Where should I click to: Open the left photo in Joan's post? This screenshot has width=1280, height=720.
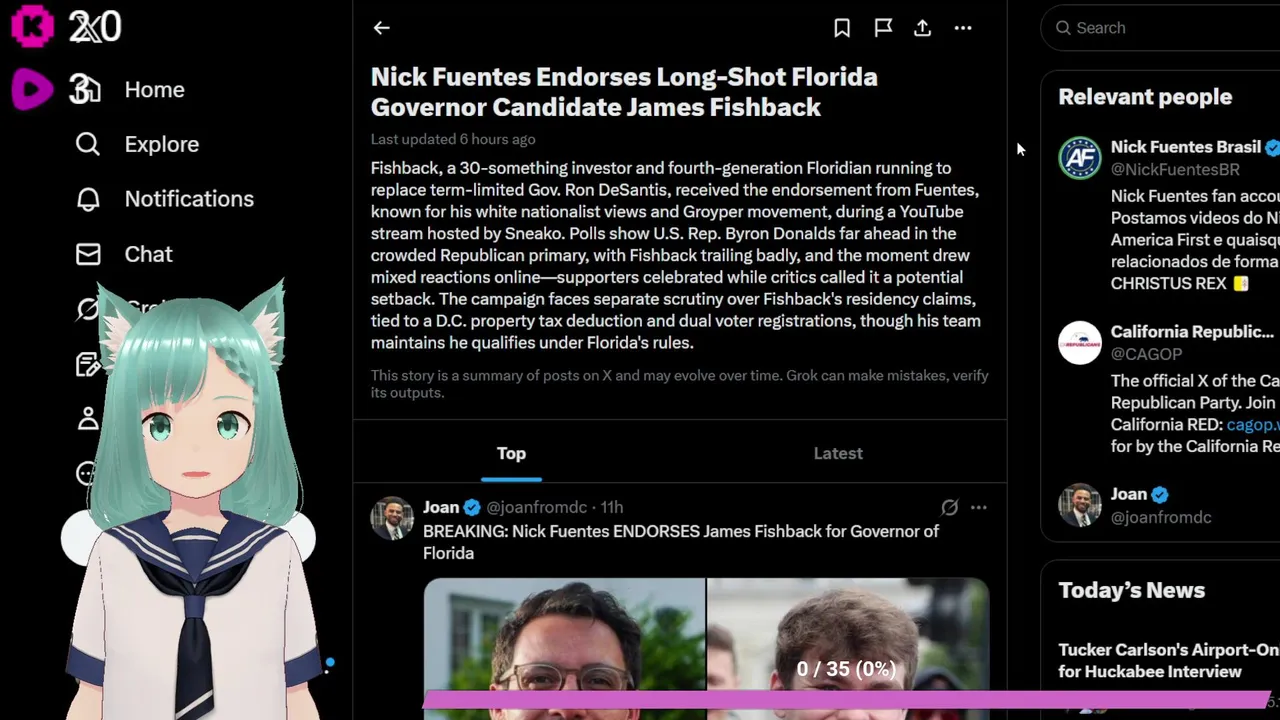pos(564,648)
